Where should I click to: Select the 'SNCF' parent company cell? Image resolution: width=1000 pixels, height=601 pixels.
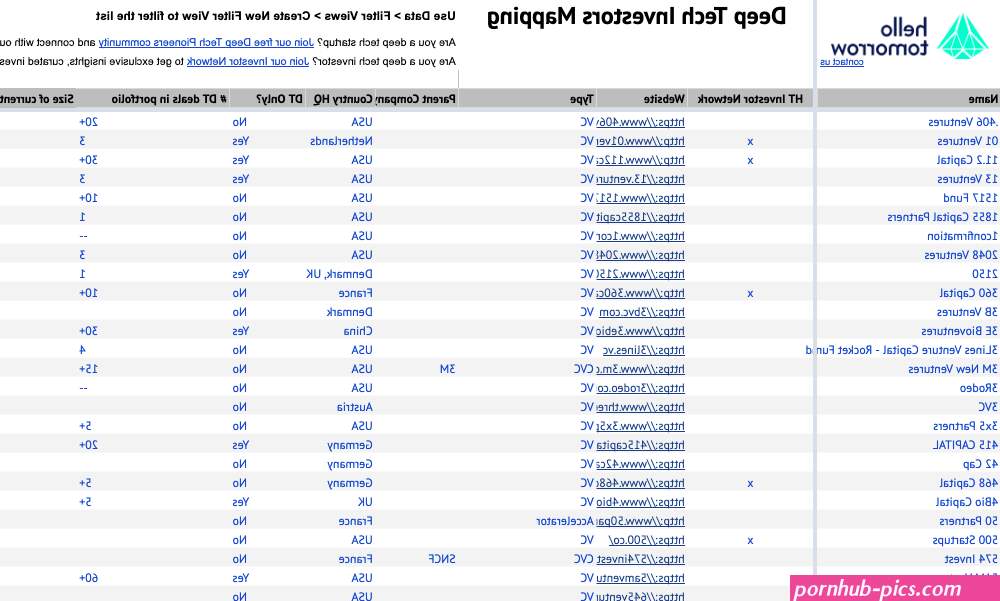click(442, 560)
